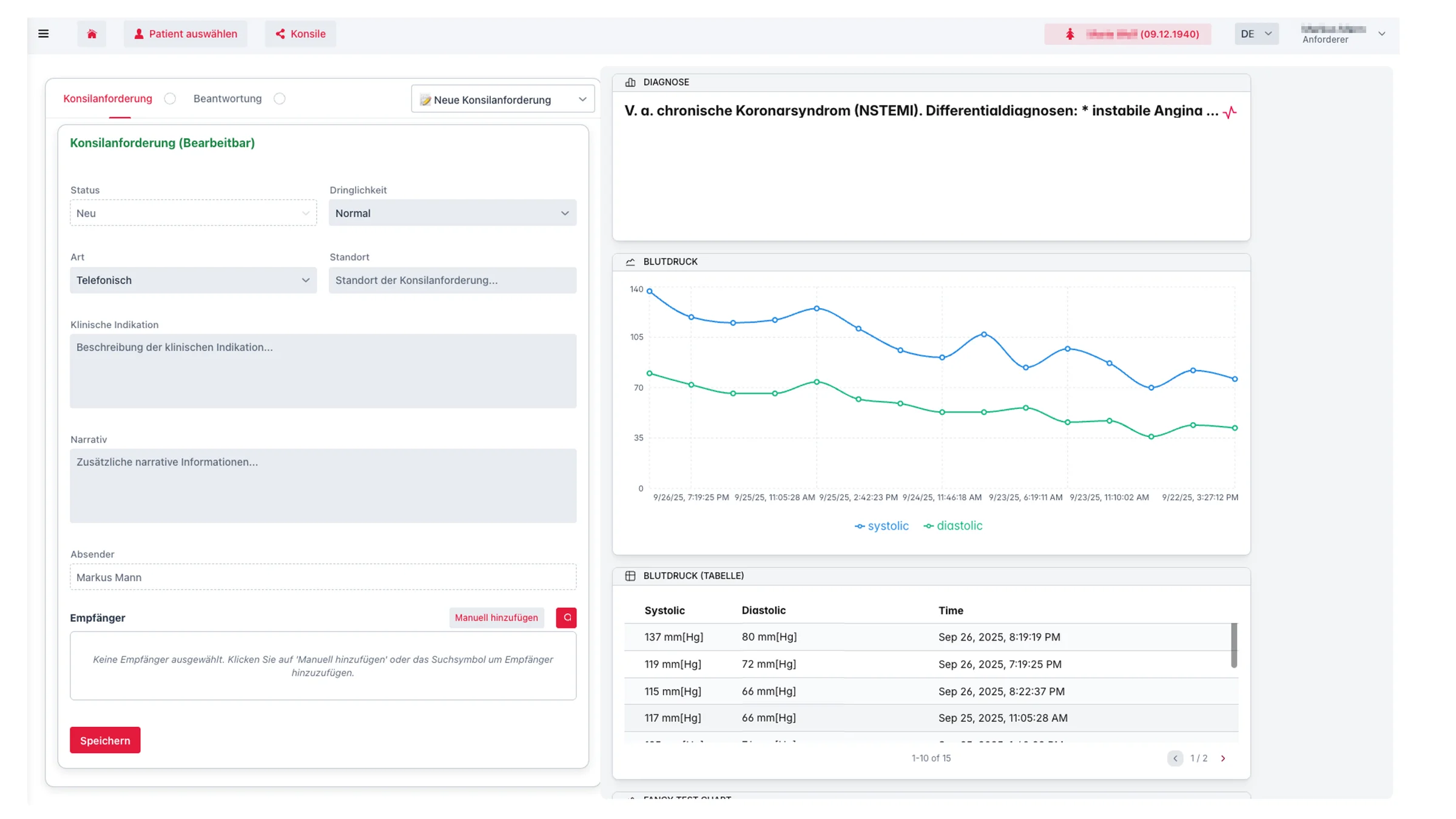Open the DE language dropdown
Screen dimensions: 1456x819
point(1256,34)
